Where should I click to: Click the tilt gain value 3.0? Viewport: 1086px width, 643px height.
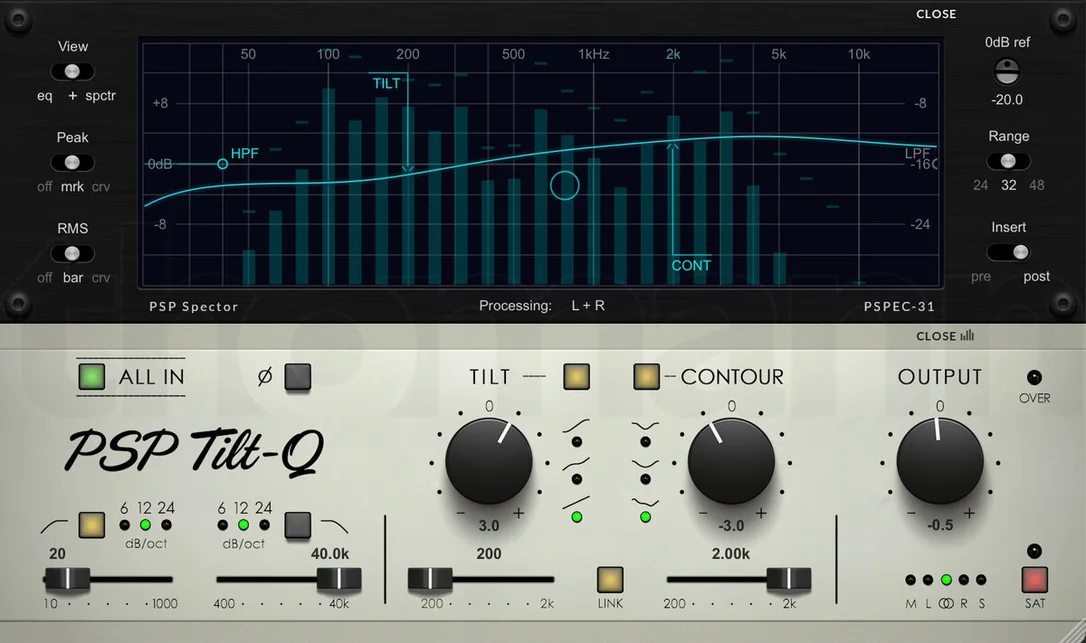[489, 526]
